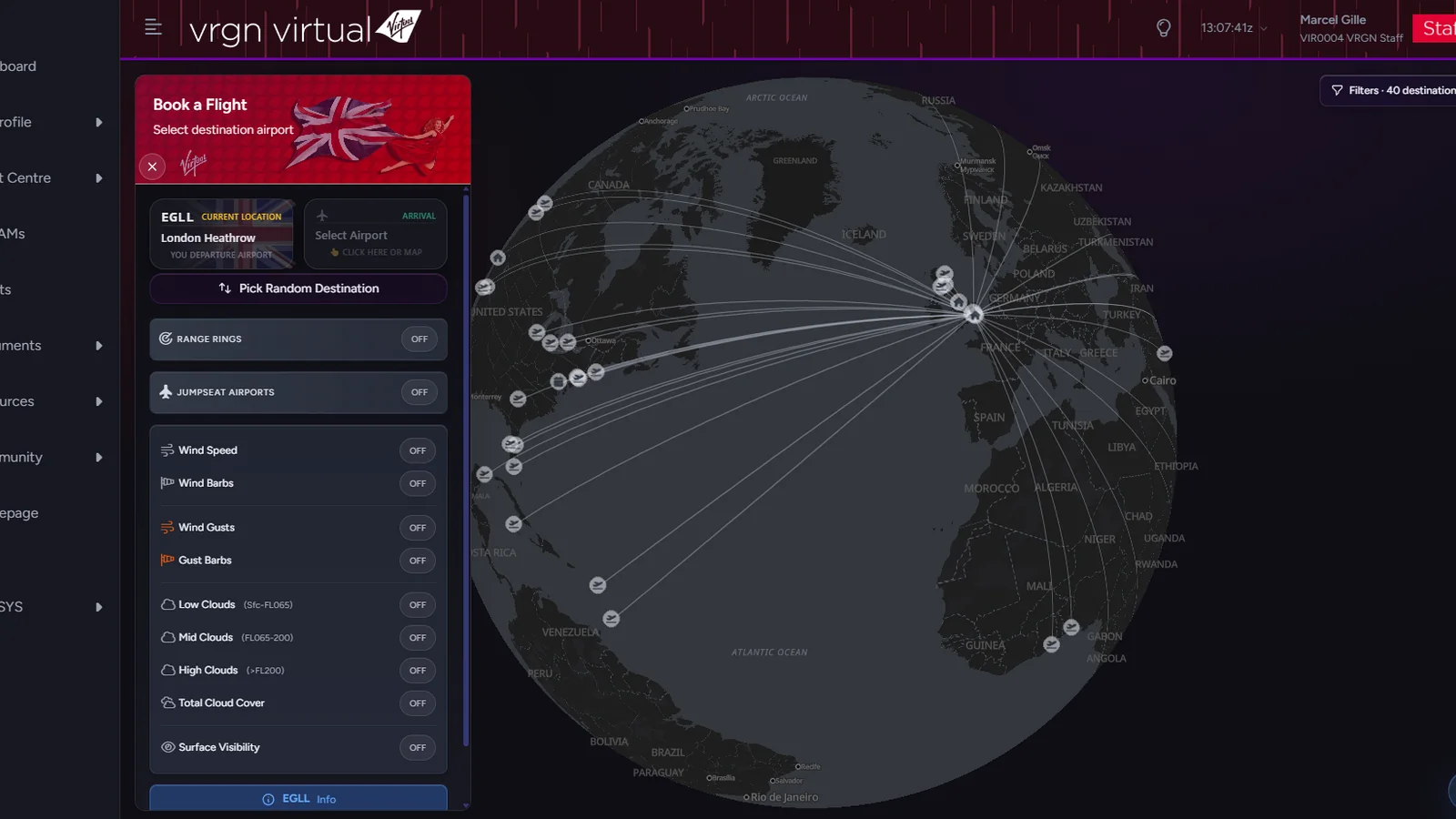Toggle Jumpseat Airports on
This screenshot has width=1456, height=819.
[x=419, y=392]
